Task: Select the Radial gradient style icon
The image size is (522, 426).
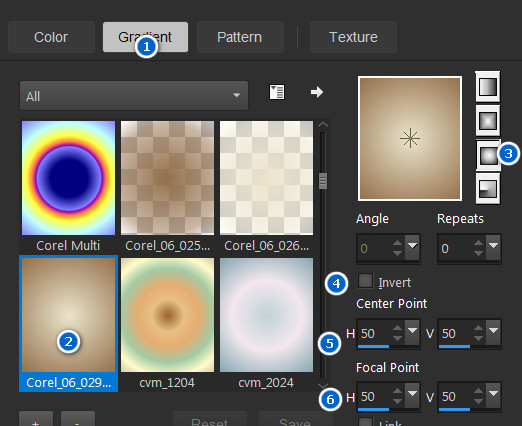Action: 488,189
